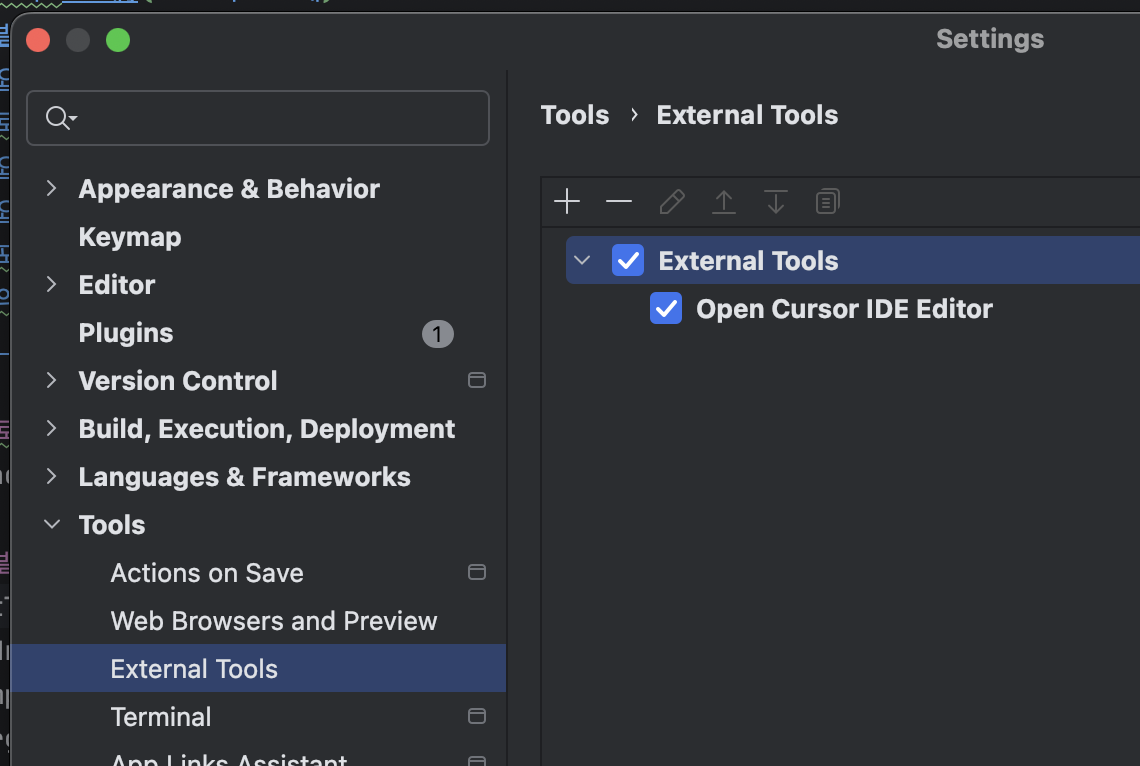Disable the Open Cursor IDE Editor checkbox
The height and width of the screenshot is (766, 1140).
pyautogui.click(x=666, y=309)
